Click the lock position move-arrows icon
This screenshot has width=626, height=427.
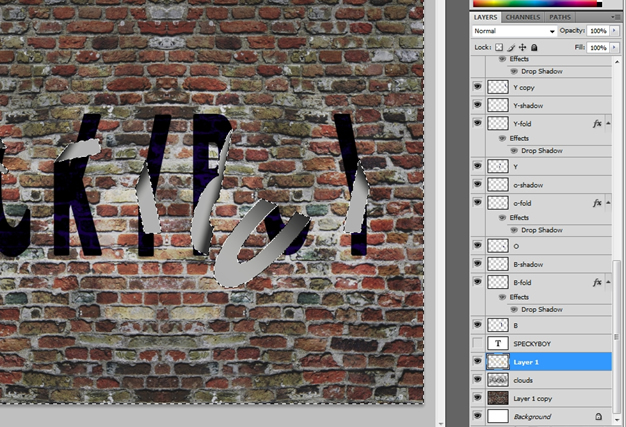pyautogui.click(x=522, y=47)
